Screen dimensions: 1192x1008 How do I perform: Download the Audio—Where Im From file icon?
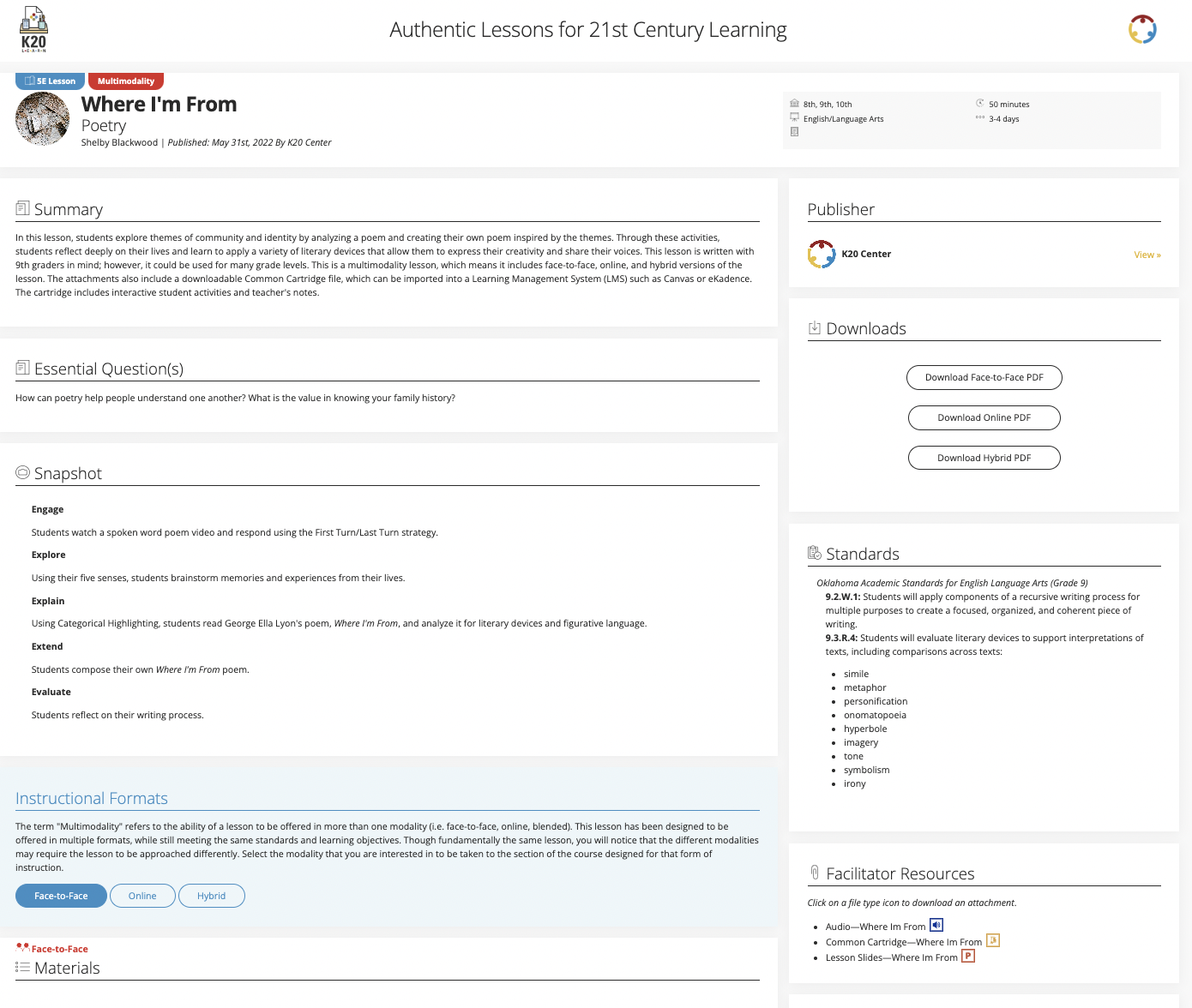point(936,925)
